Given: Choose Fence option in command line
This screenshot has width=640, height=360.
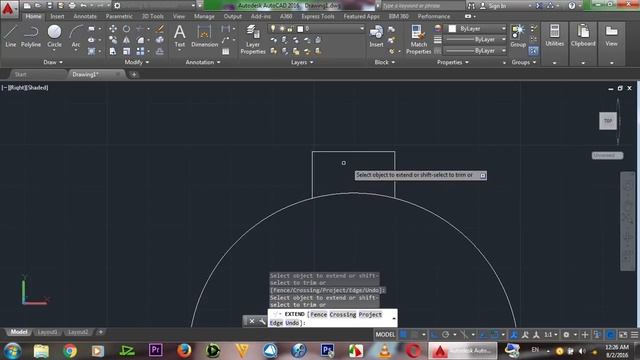Looking at the screenshot, I should (319, 314).
